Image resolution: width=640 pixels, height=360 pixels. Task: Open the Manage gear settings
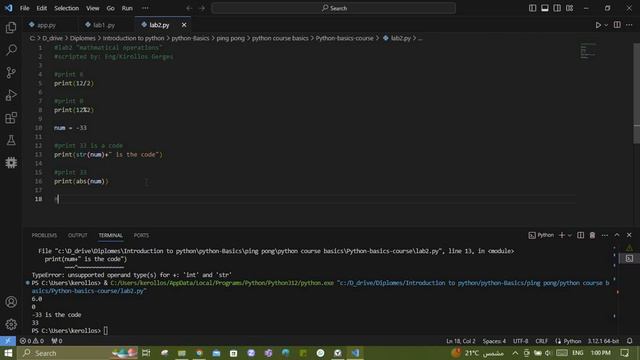(x=11, y=324)
